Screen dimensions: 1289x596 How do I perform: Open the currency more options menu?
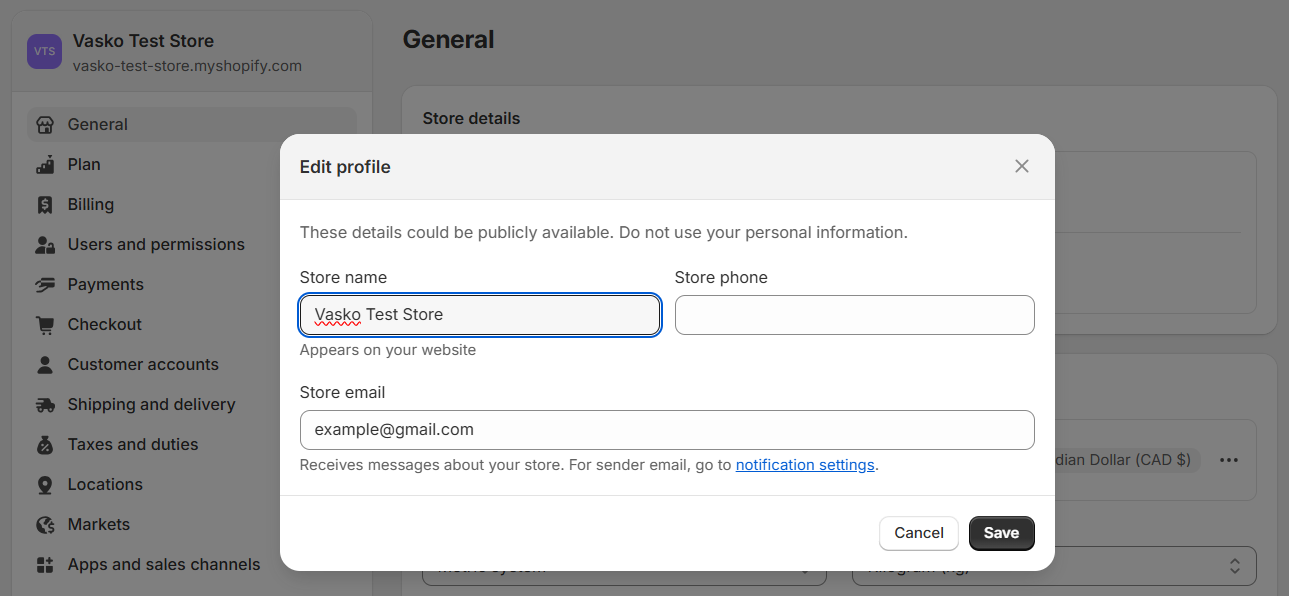click(1229, 460)
